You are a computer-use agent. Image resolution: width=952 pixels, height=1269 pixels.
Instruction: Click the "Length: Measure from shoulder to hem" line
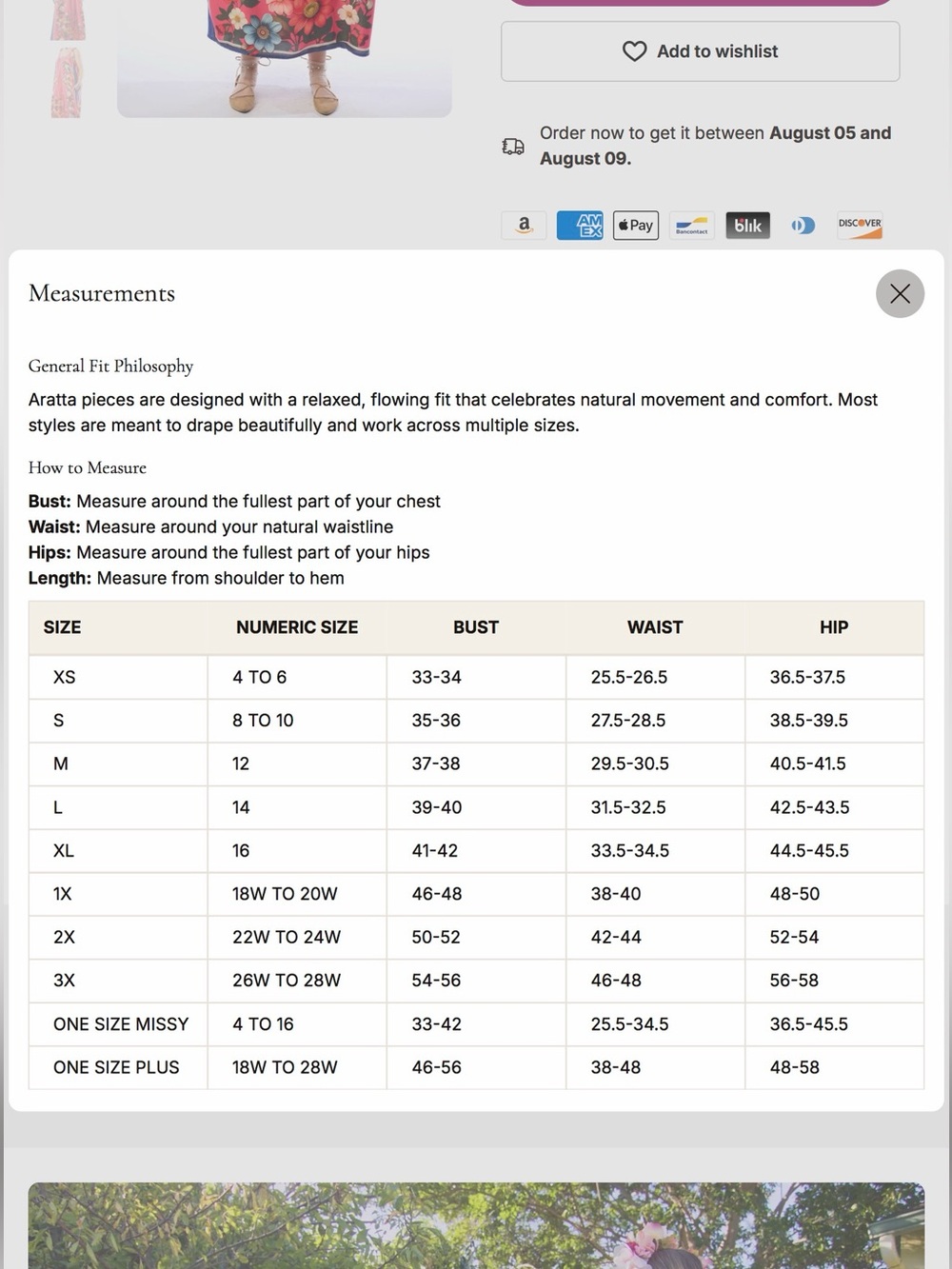coord(187,579)
